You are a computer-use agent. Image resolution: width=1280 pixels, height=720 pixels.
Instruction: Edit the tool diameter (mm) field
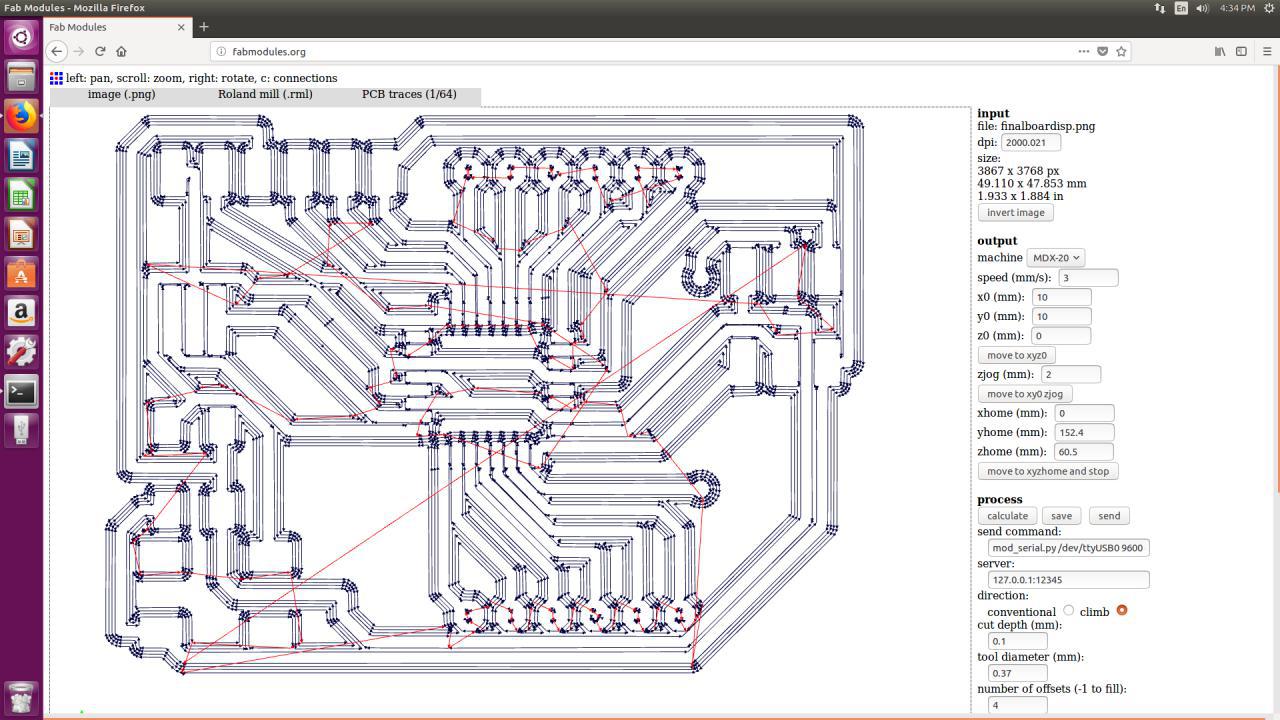pyautogui.click(x=1017, y=673)
